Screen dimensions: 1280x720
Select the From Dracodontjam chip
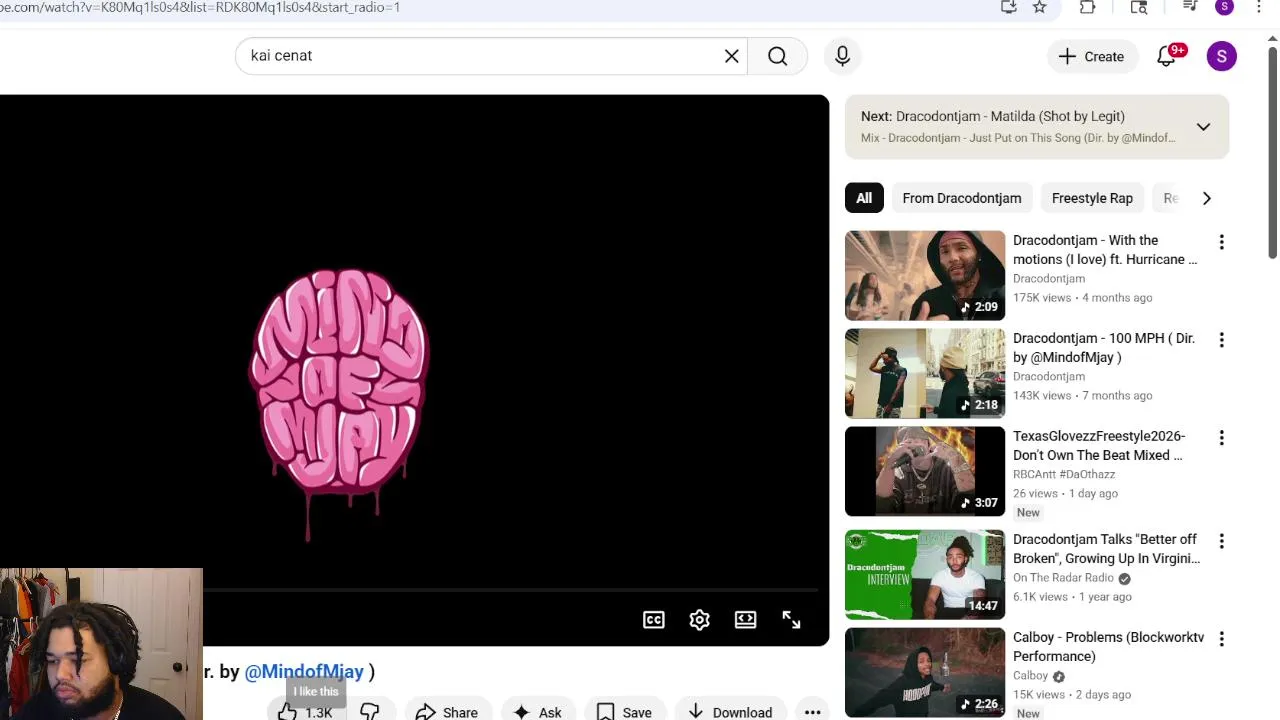point(962,198)
